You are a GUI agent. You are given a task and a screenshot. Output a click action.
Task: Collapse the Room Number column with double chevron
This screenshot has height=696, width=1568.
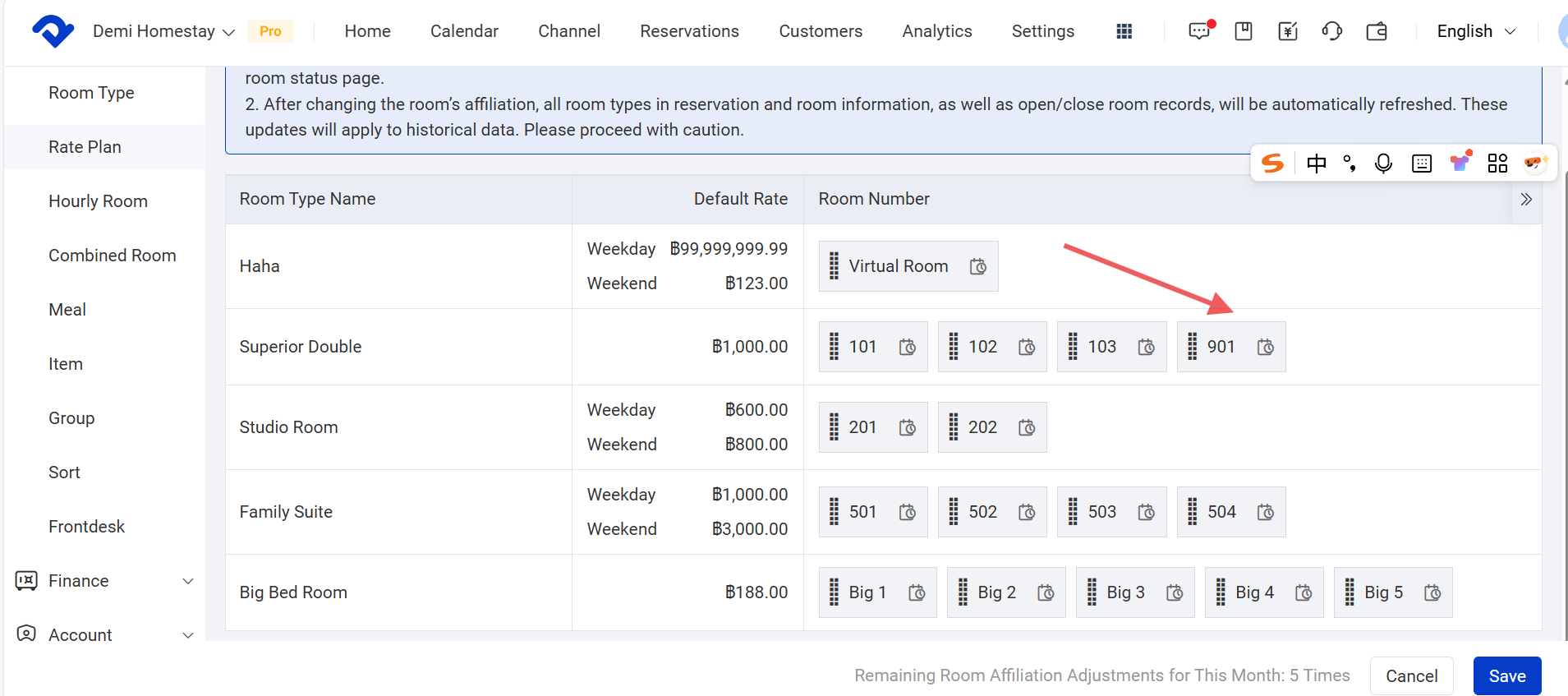[1525, 200]
